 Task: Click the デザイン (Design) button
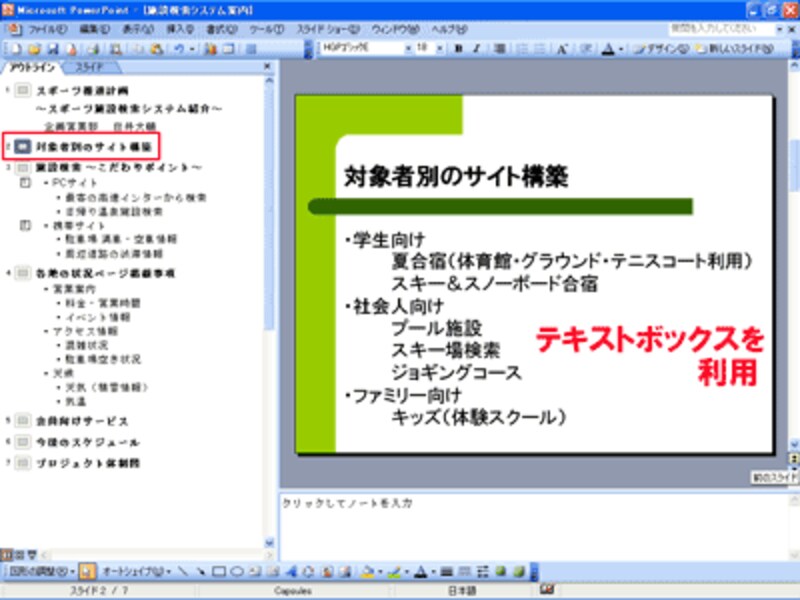click(661, 49)
